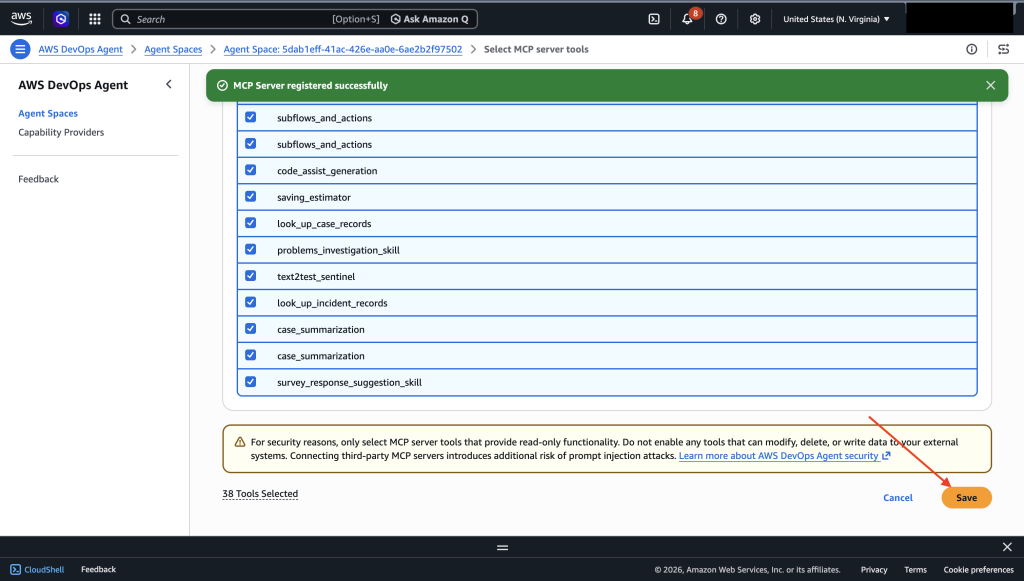This screenshot has height=581, width=1024.
Task: Open the notifications bell
Action: [688, 19]
